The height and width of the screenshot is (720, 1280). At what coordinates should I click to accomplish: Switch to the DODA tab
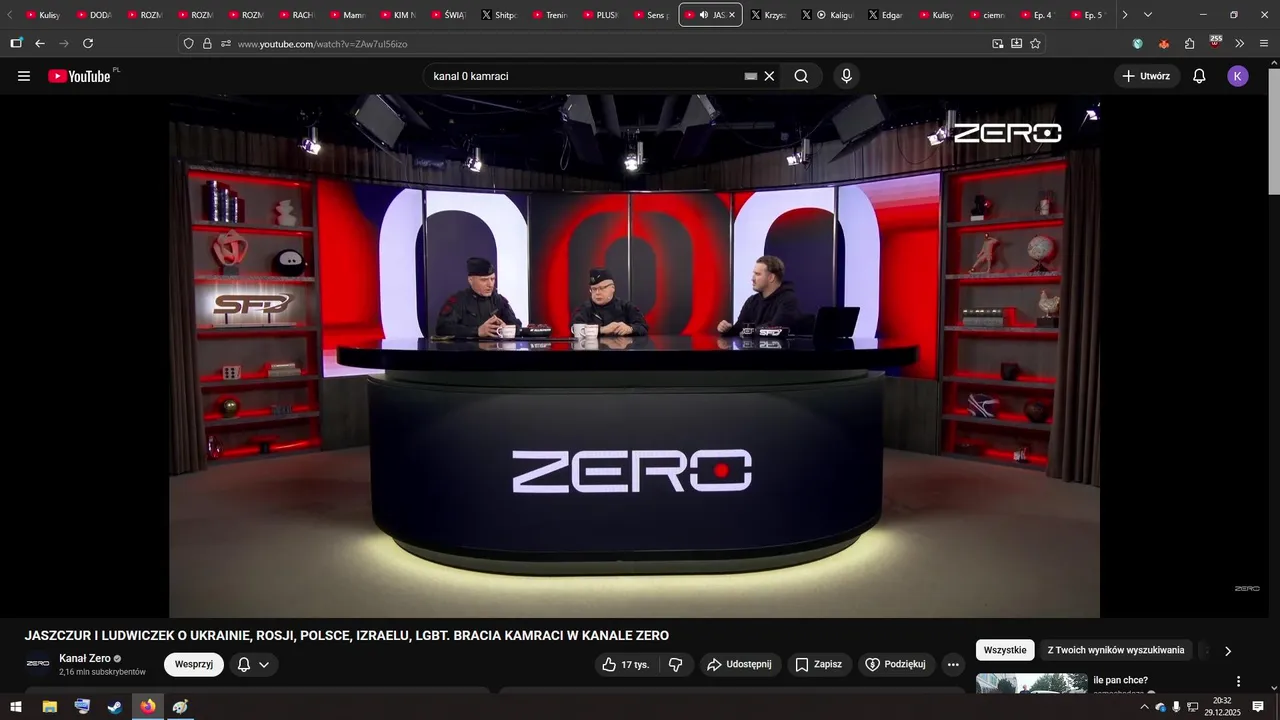tap(94, 15)
